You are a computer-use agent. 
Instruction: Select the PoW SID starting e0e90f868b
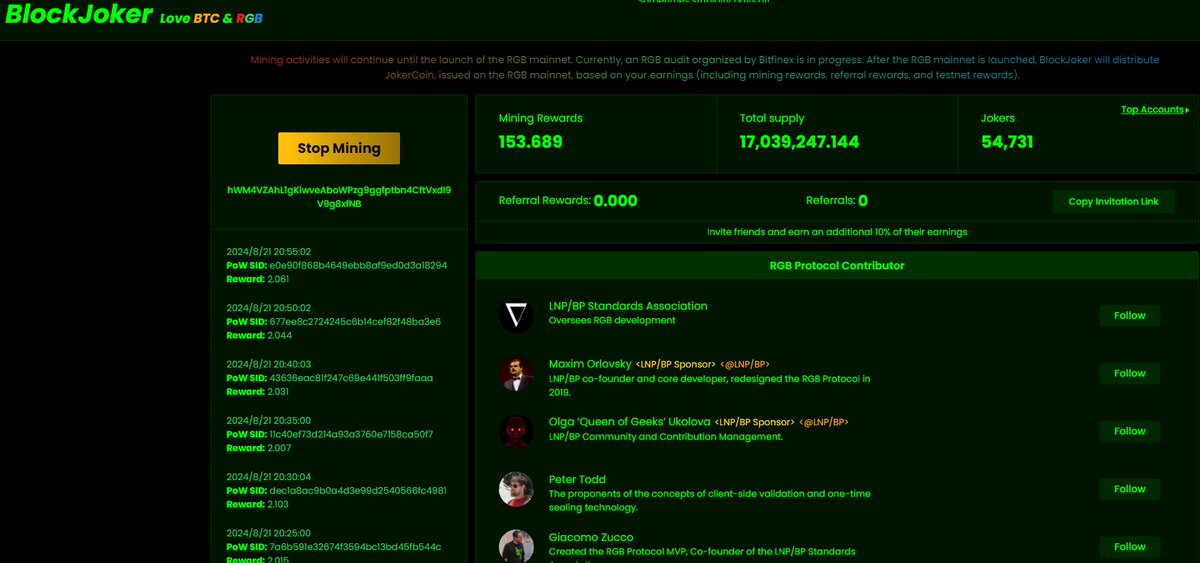358,266
